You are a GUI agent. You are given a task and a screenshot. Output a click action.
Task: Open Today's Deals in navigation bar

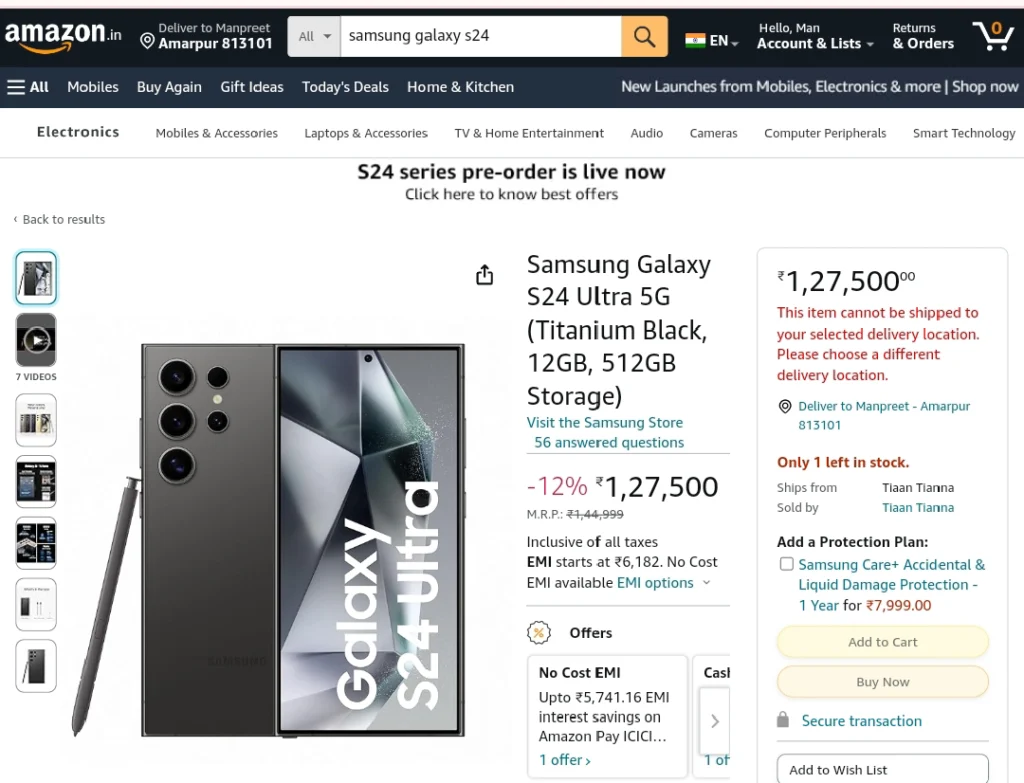coord(345,87)
